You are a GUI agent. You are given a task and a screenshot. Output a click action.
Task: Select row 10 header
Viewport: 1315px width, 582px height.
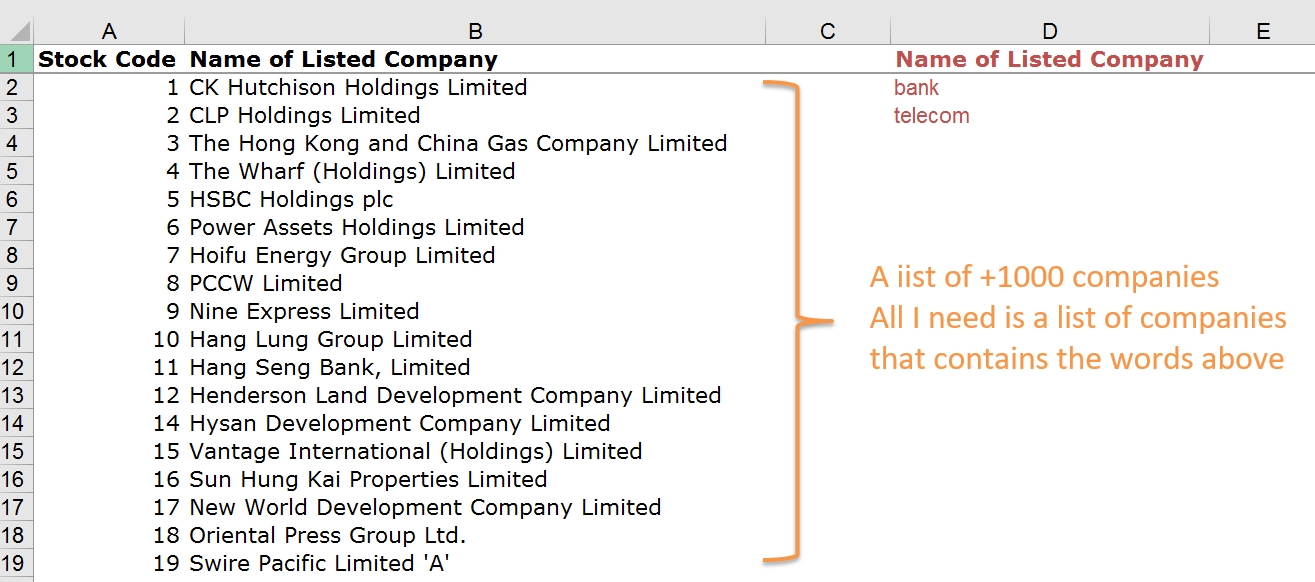click(x=16, y=311)
